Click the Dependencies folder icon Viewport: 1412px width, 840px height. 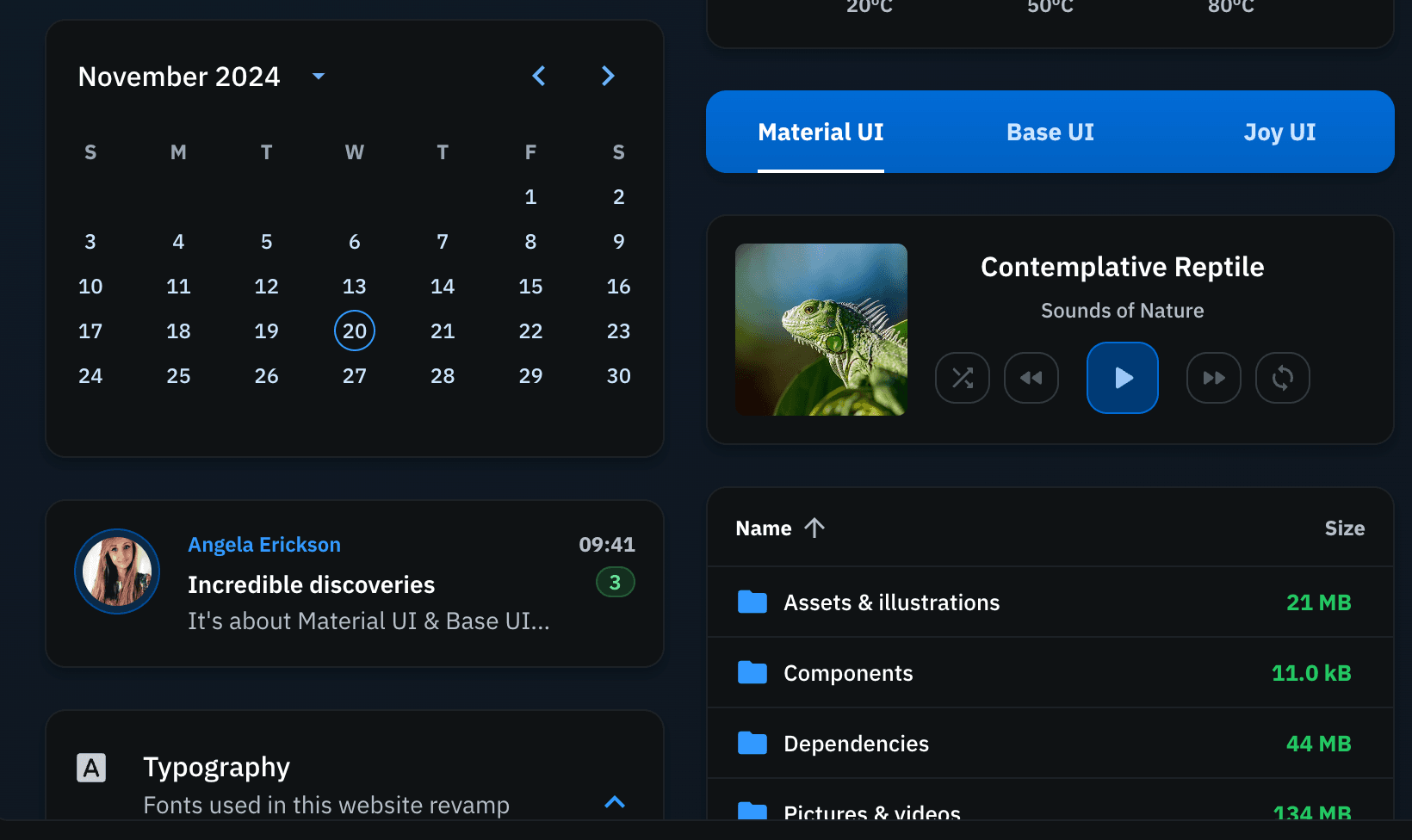pos(752,743)
